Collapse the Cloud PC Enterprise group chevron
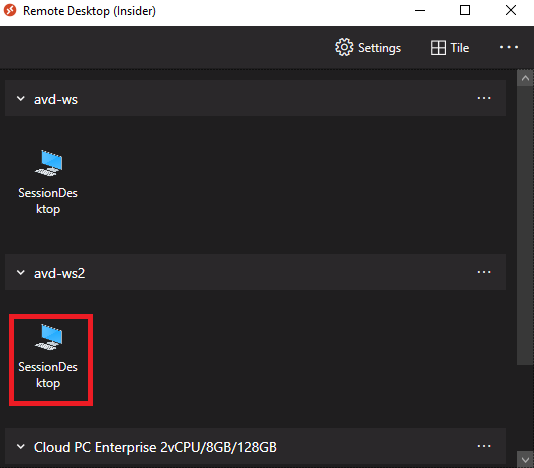 pos(21,447)
